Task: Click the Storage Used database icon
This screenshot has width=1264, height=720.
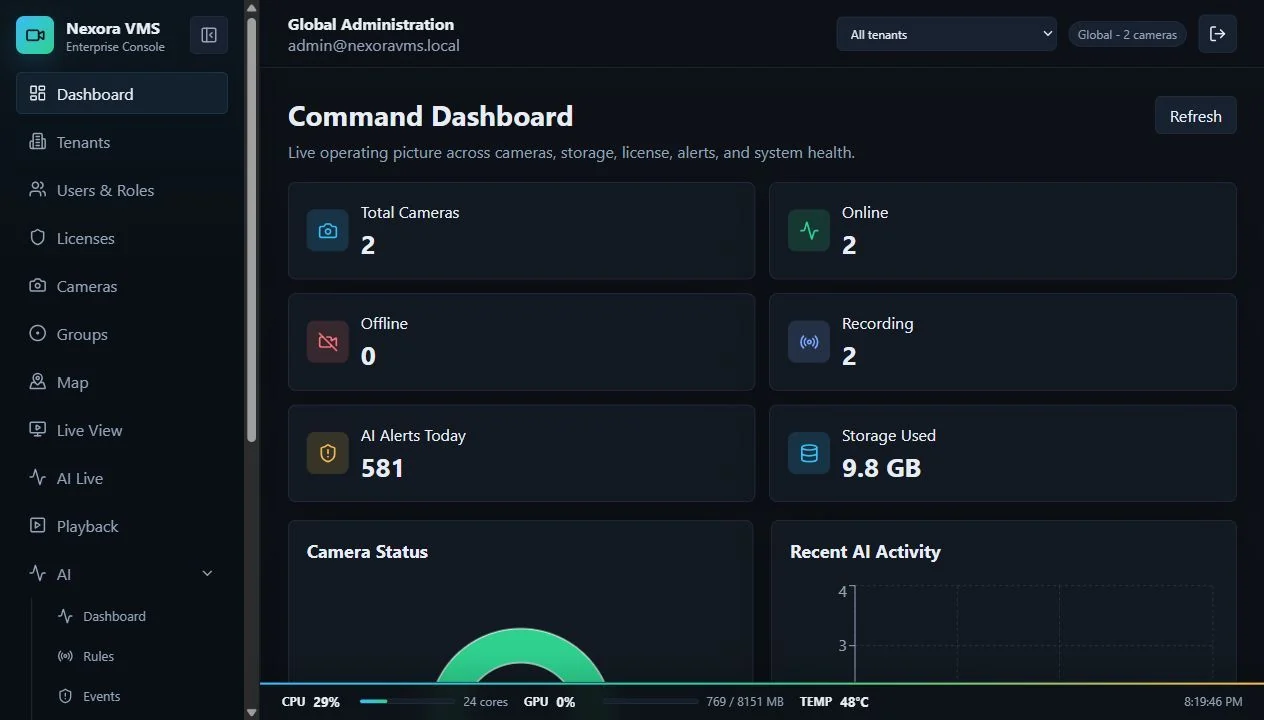Action: (809, 454)
